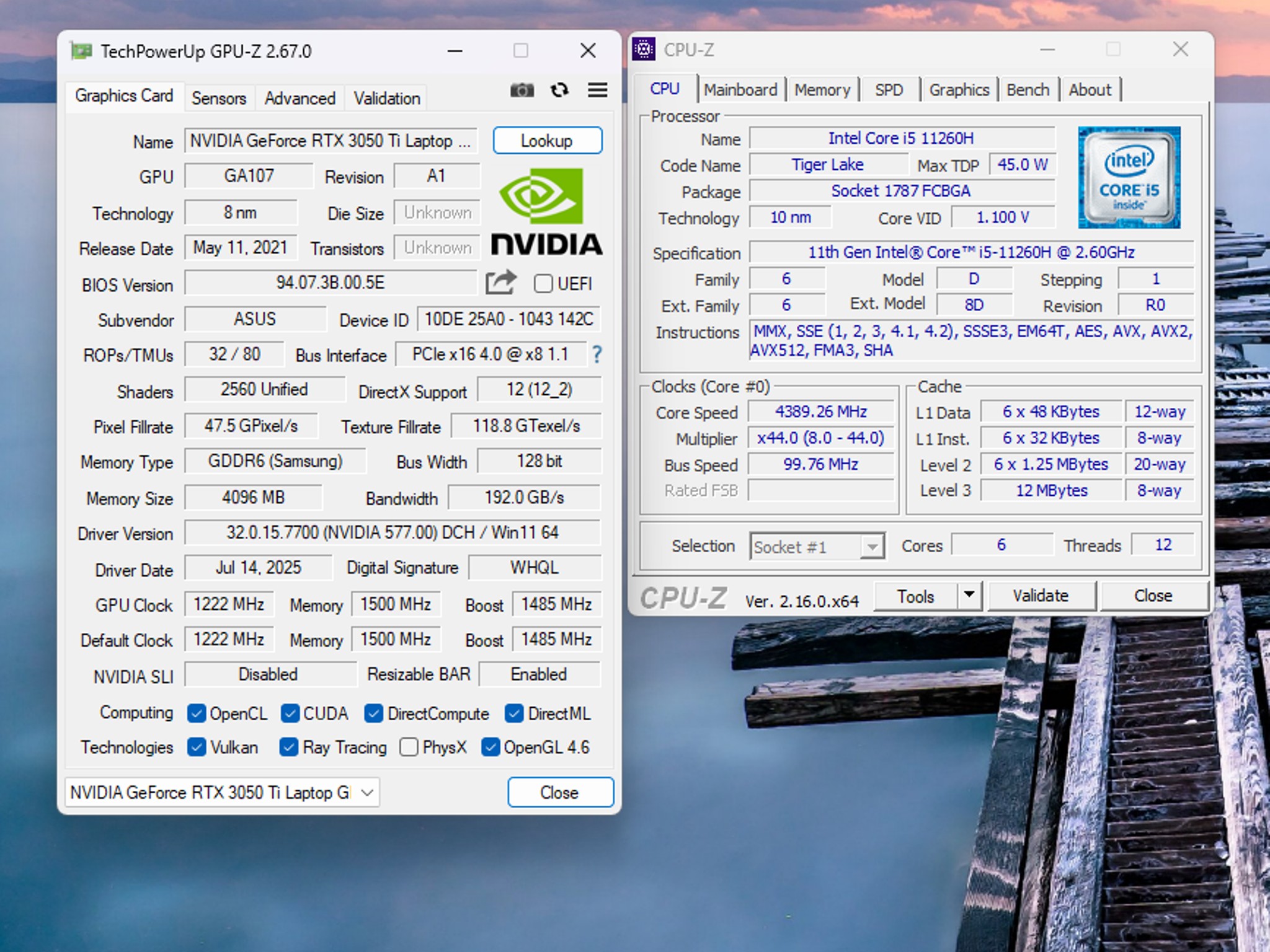Toggle the UEFI checkbox
1270x952 pixels.
click(543, 284)
